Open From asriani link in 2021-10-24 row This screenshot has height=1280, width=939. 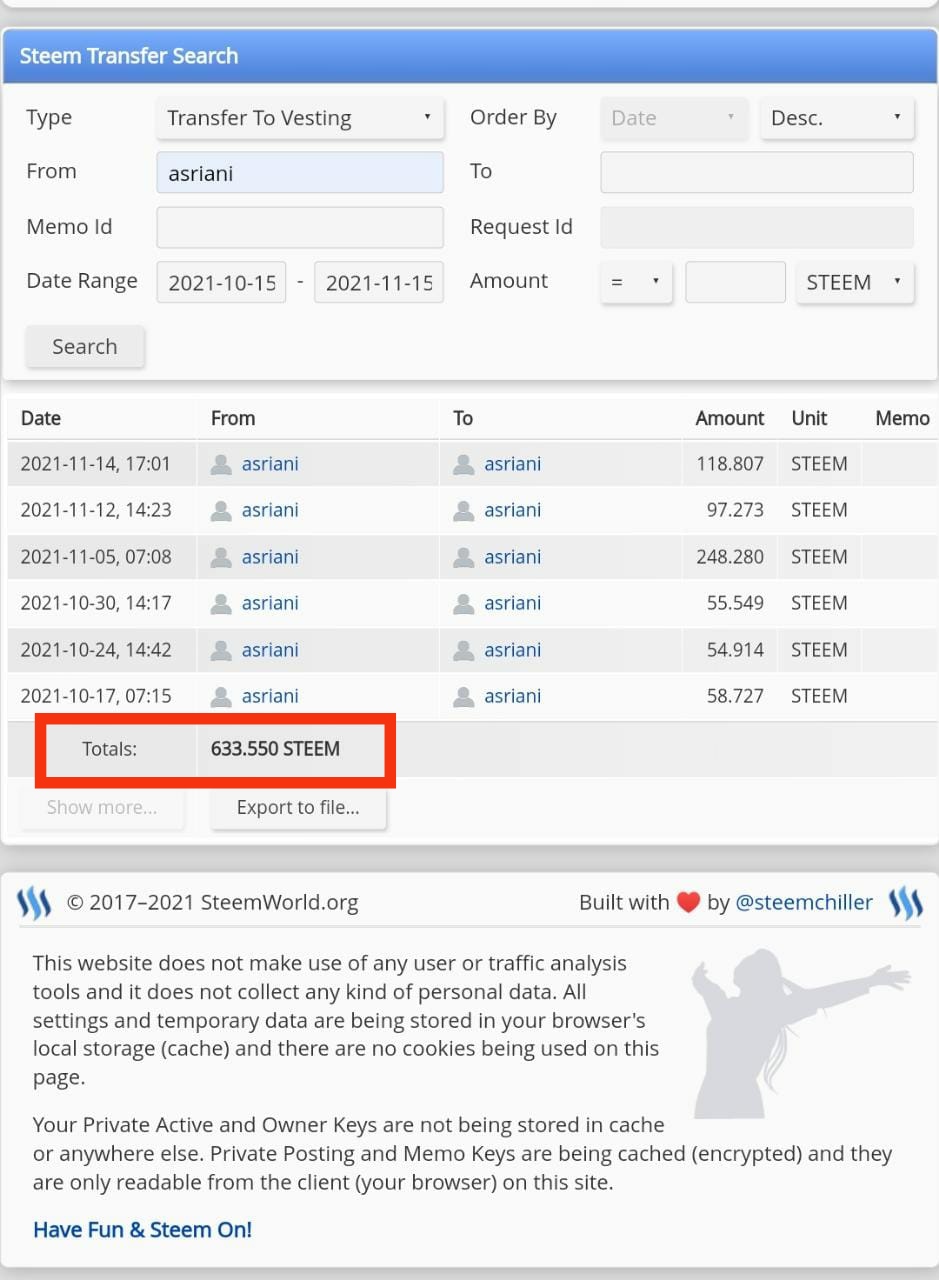tap(270, 650)
